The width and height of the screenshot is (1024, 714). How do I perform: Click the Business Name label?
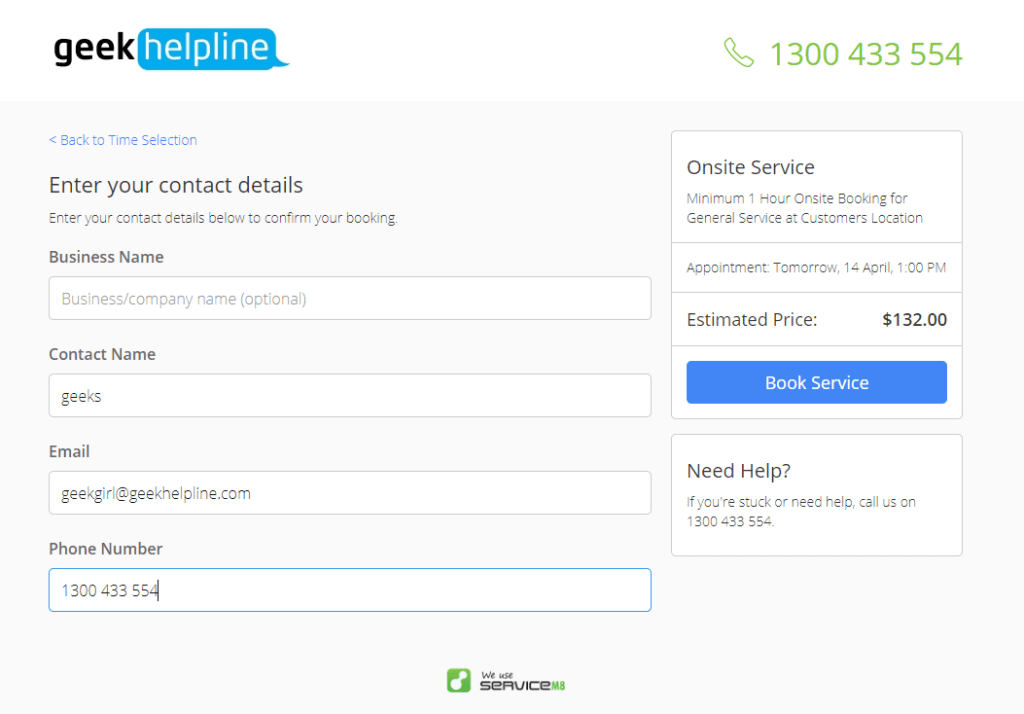click(106, 257)
